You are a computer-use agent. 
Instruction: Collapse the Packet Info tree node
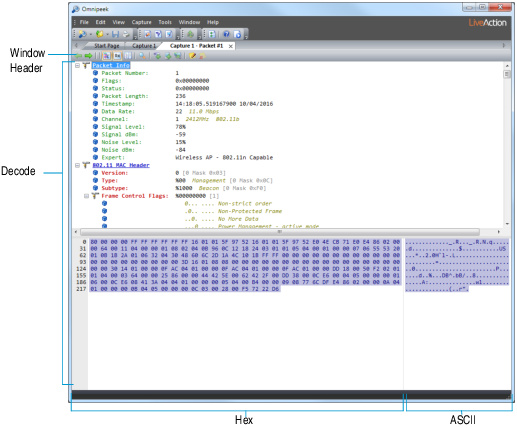[x=77, y=65]
